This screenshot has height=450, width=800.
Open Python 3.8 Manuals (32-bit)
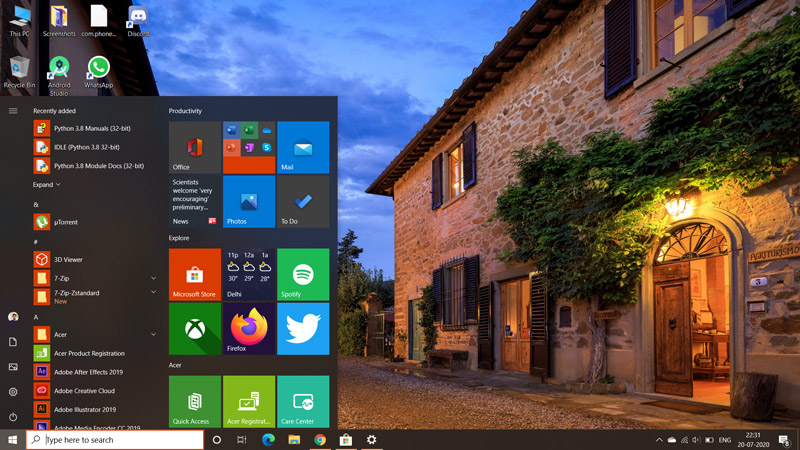(x=95, y=129)
